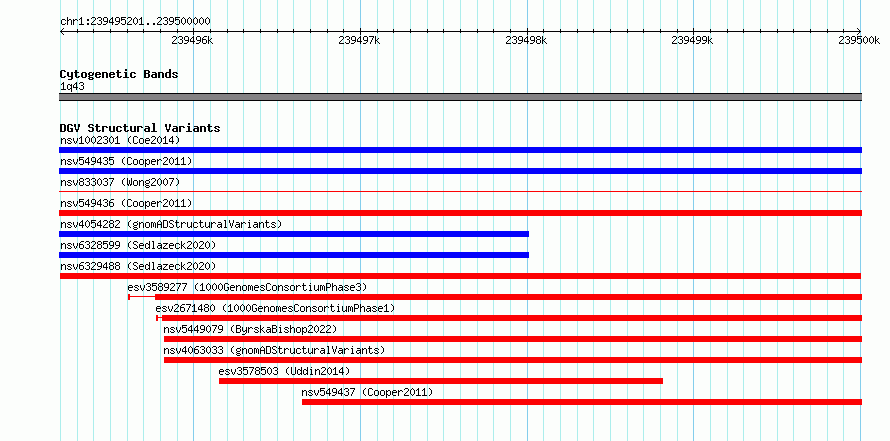Screen dimensions: 890x441
Task: Click the chr1:239495201..239500000 region label
Action: pos(135,22)
